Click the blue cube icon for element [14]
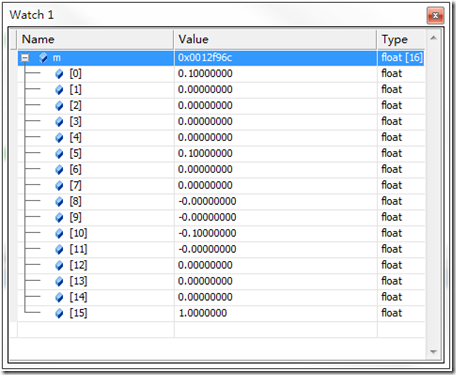 click(x=59, y=298)
